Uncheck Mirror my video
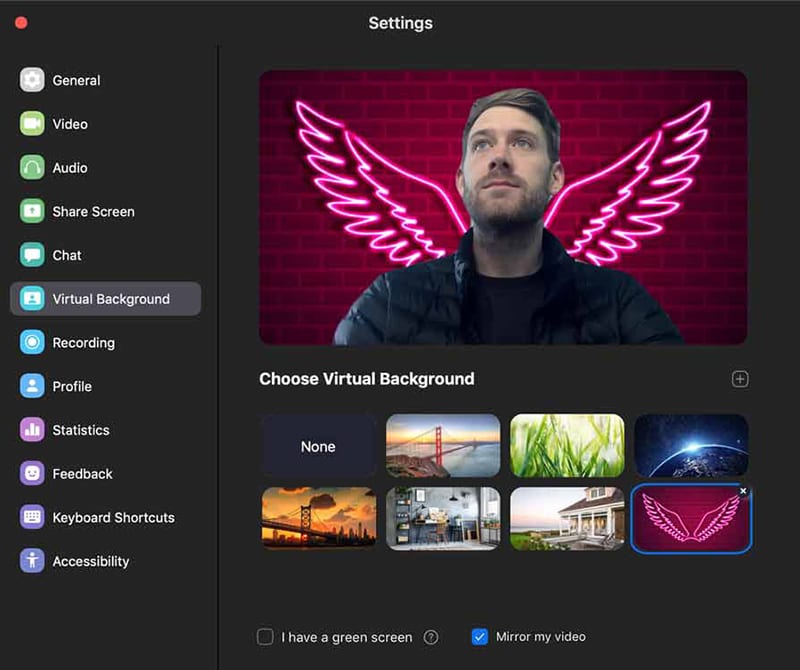 480,637
